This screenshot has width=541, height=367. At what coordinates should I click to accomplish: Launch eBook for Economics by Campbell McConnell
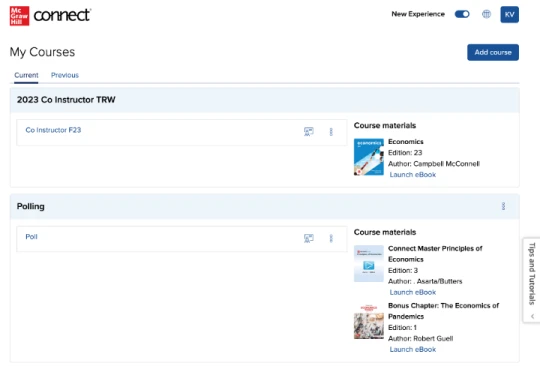413,175
